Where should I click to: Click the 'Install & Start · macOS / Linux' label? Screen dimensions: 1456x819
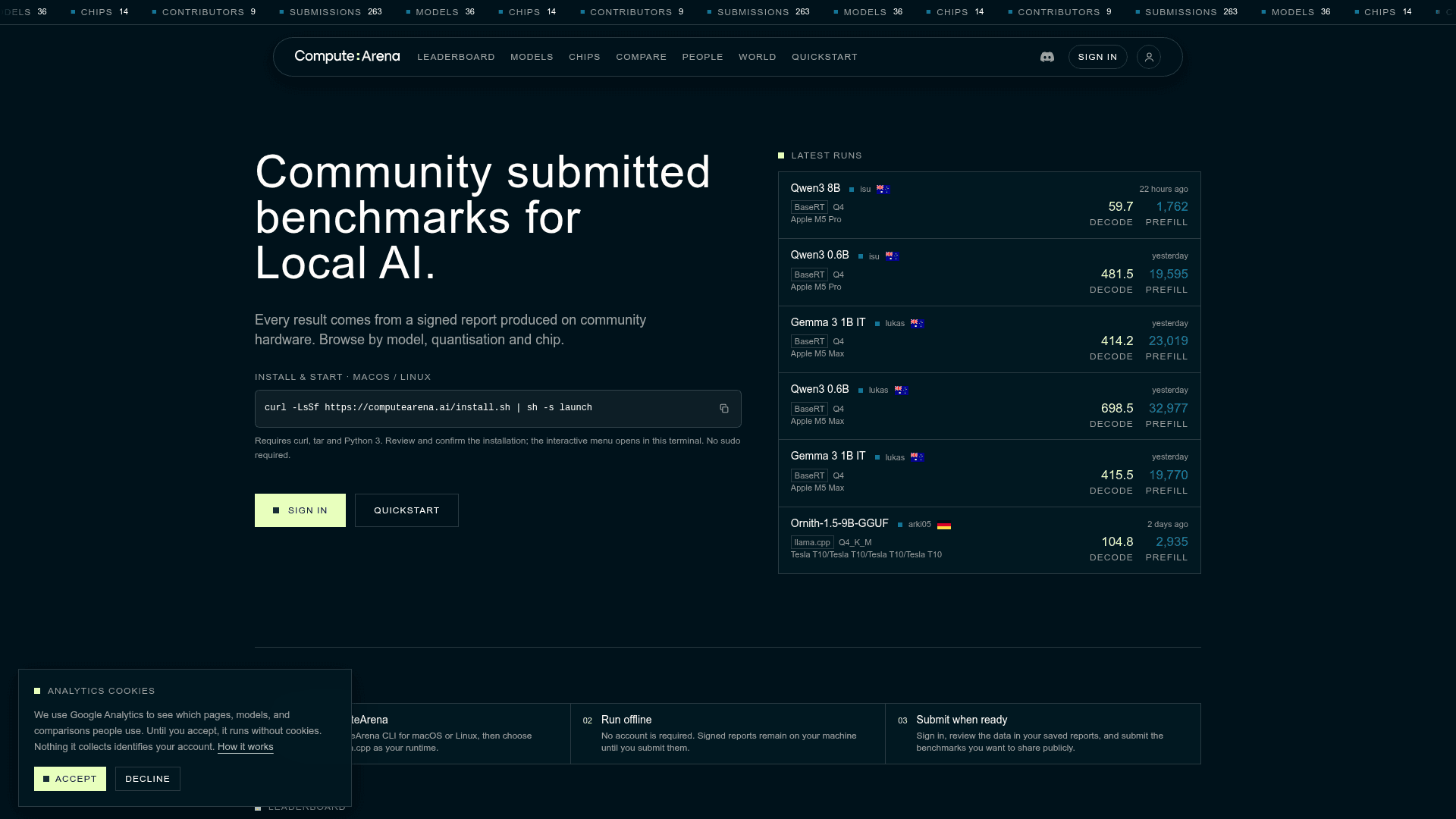click(343, 377)
